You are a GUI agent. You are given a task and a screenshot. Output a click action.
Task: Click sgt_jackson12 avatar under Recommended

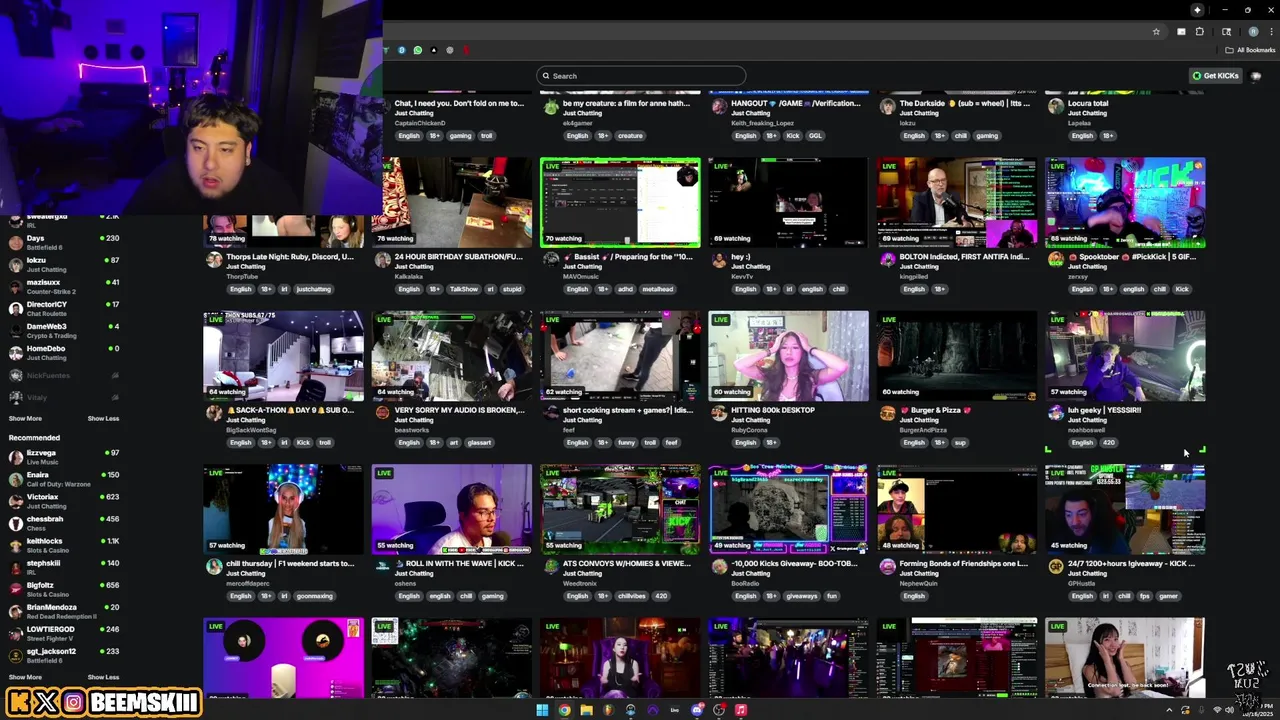tap(16, 656)
